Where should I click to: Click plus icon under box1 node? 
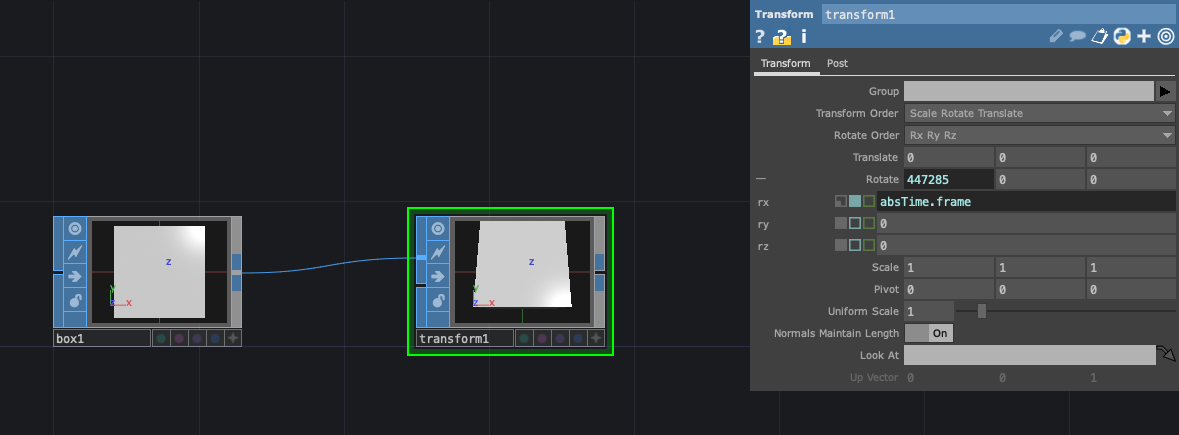point(233,338)
